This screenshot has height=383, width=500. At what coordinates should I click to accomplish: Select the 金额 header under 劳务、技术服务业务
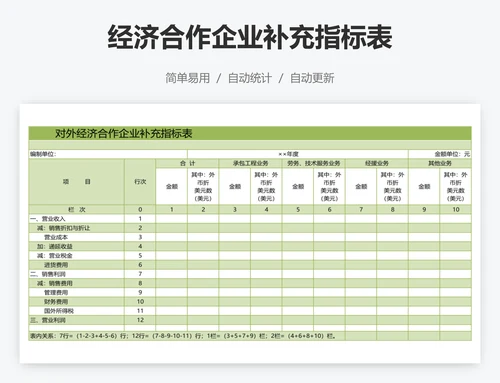[298, 186]
